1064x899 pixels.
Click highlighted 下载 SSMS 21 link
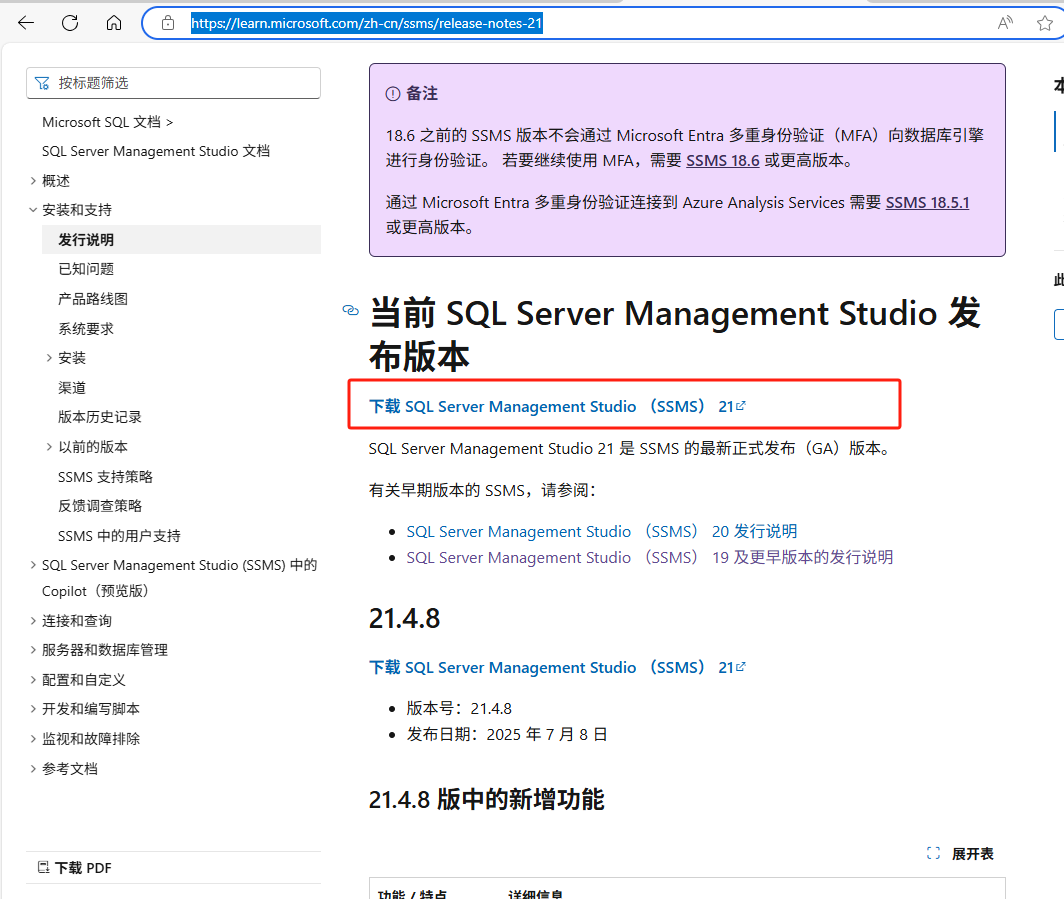pyautogui.click(x=557, y=406)
